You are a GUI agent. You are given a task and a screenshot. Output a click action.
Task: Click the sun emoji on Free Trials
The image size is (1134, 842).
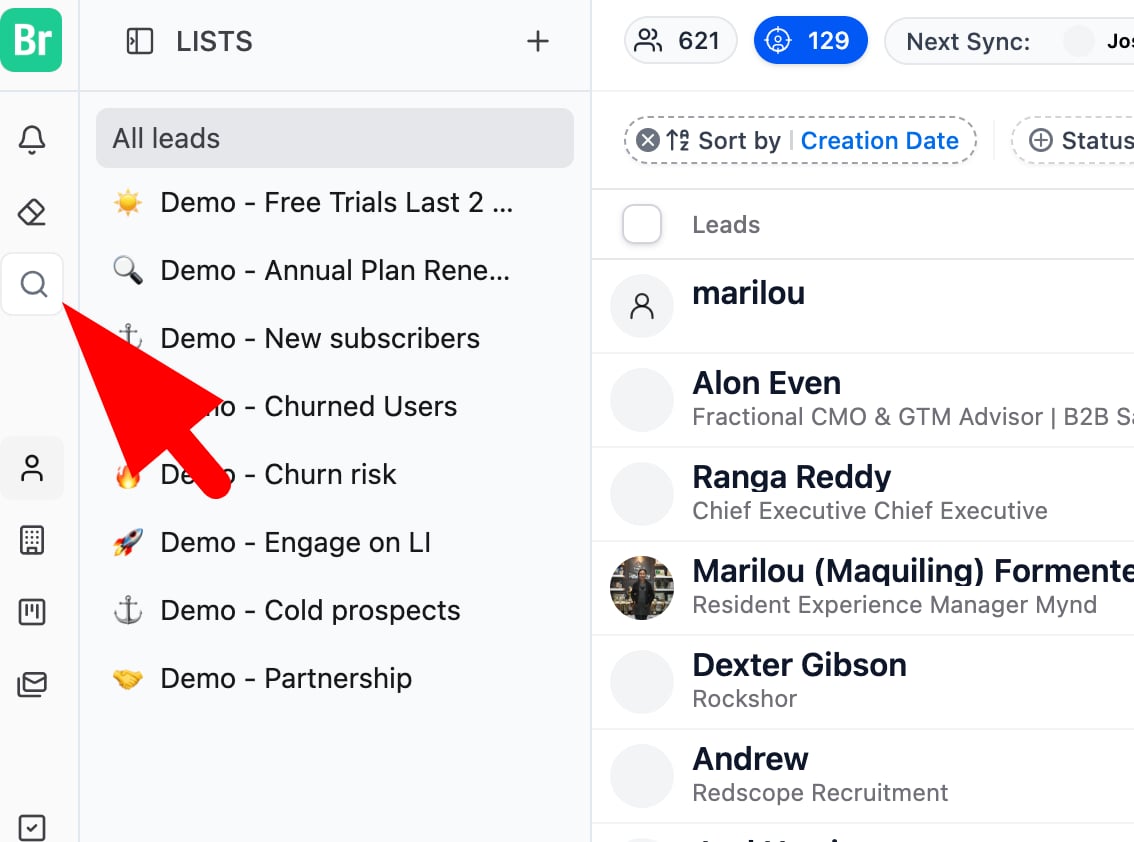tap(128, 203)
